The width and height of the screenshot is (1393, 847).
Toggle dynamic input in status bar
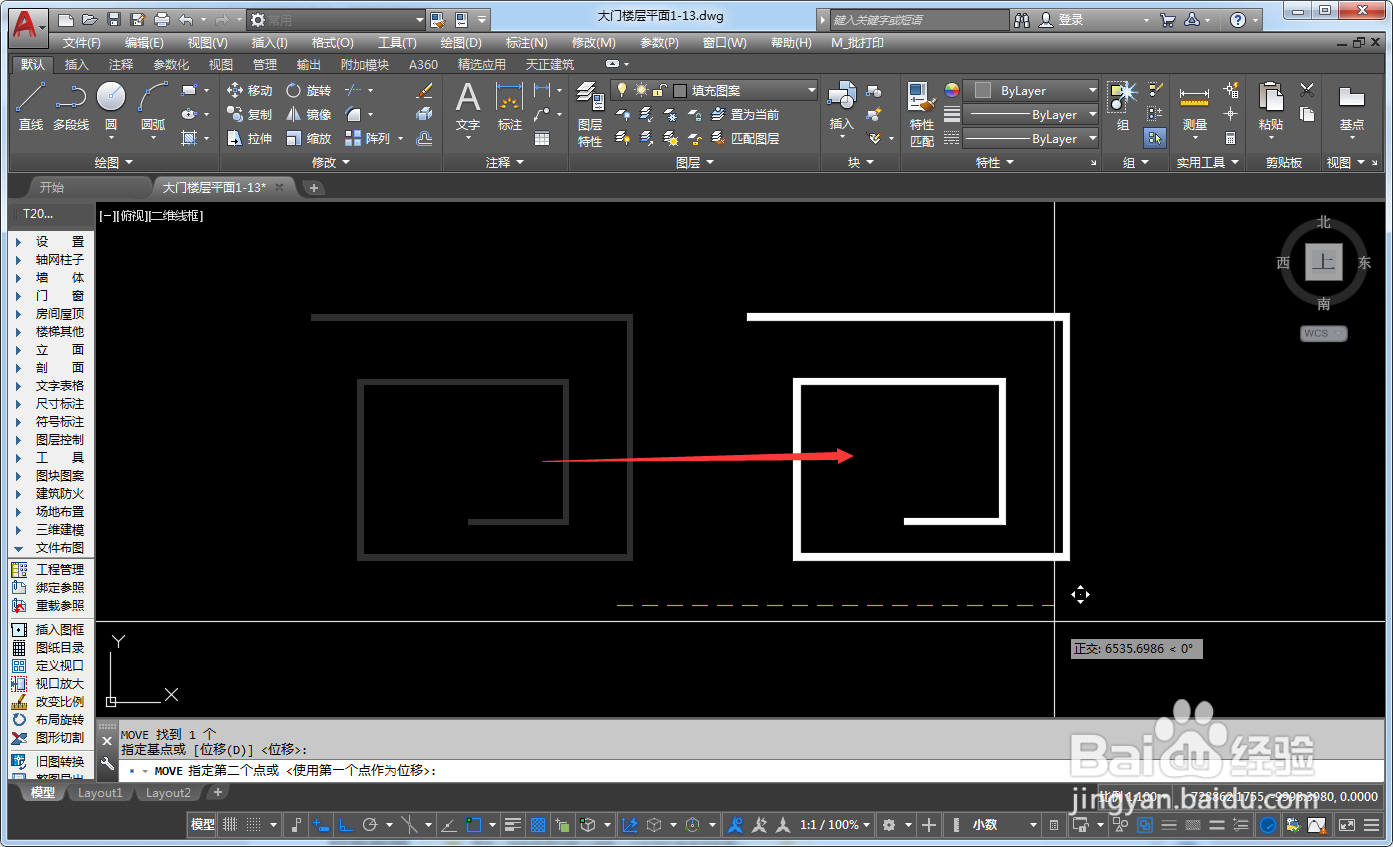click(322, 825)
